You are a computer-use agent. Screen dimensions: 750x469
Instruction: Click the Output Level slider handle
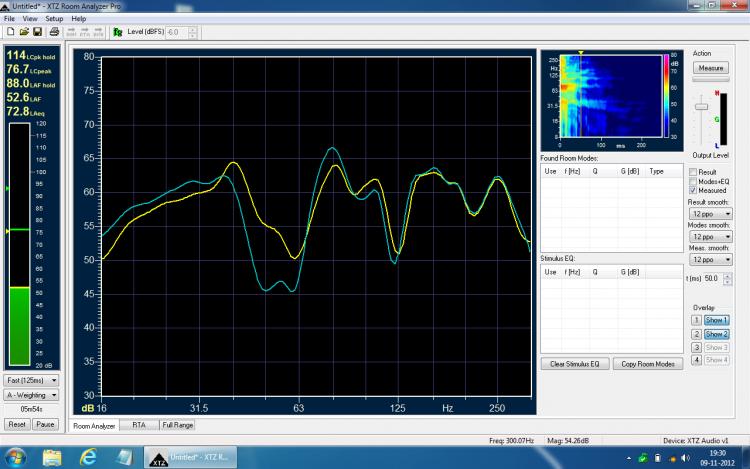pos(701,107)
